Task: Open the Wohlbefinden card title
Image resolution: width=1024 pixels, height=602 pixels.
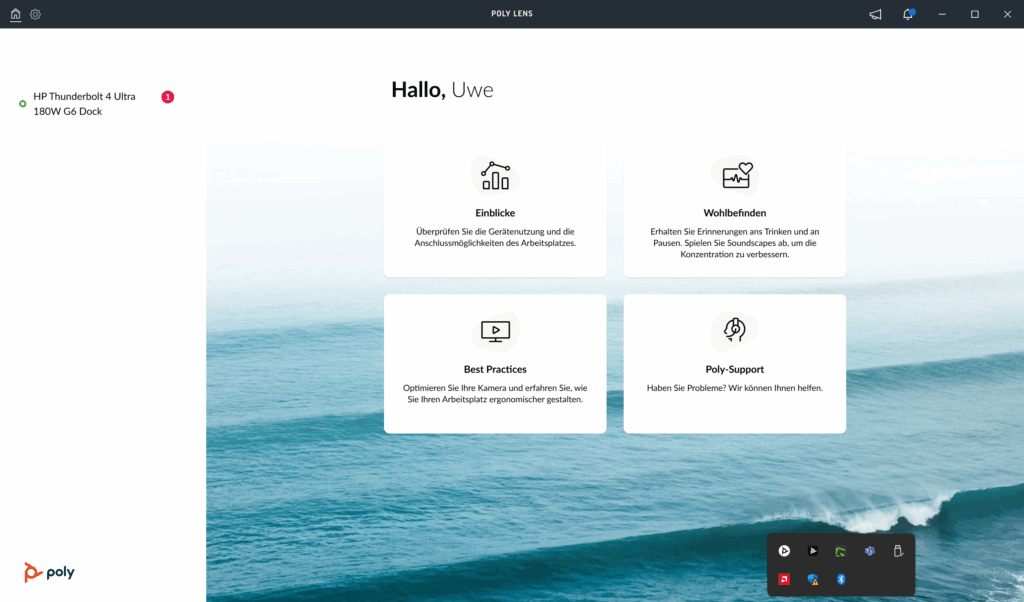Action: [735, 213]
